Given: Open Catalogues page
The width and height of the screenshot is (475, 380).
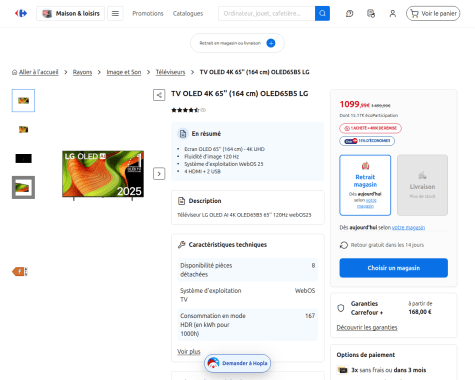Looking at the screenshot, I should (x=188, y=13).
